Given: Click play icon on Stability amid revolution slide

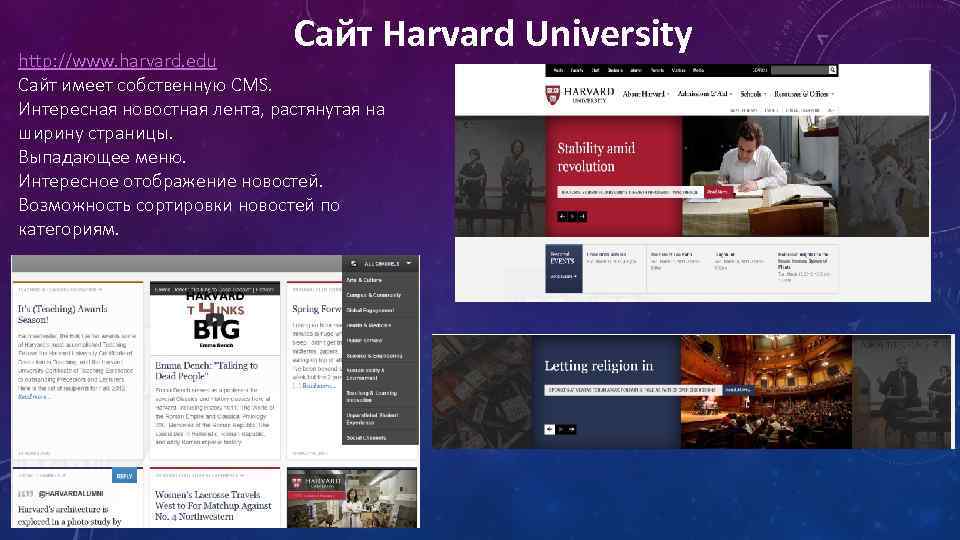Looking at the screenshot, I should (x=572, y=216).
